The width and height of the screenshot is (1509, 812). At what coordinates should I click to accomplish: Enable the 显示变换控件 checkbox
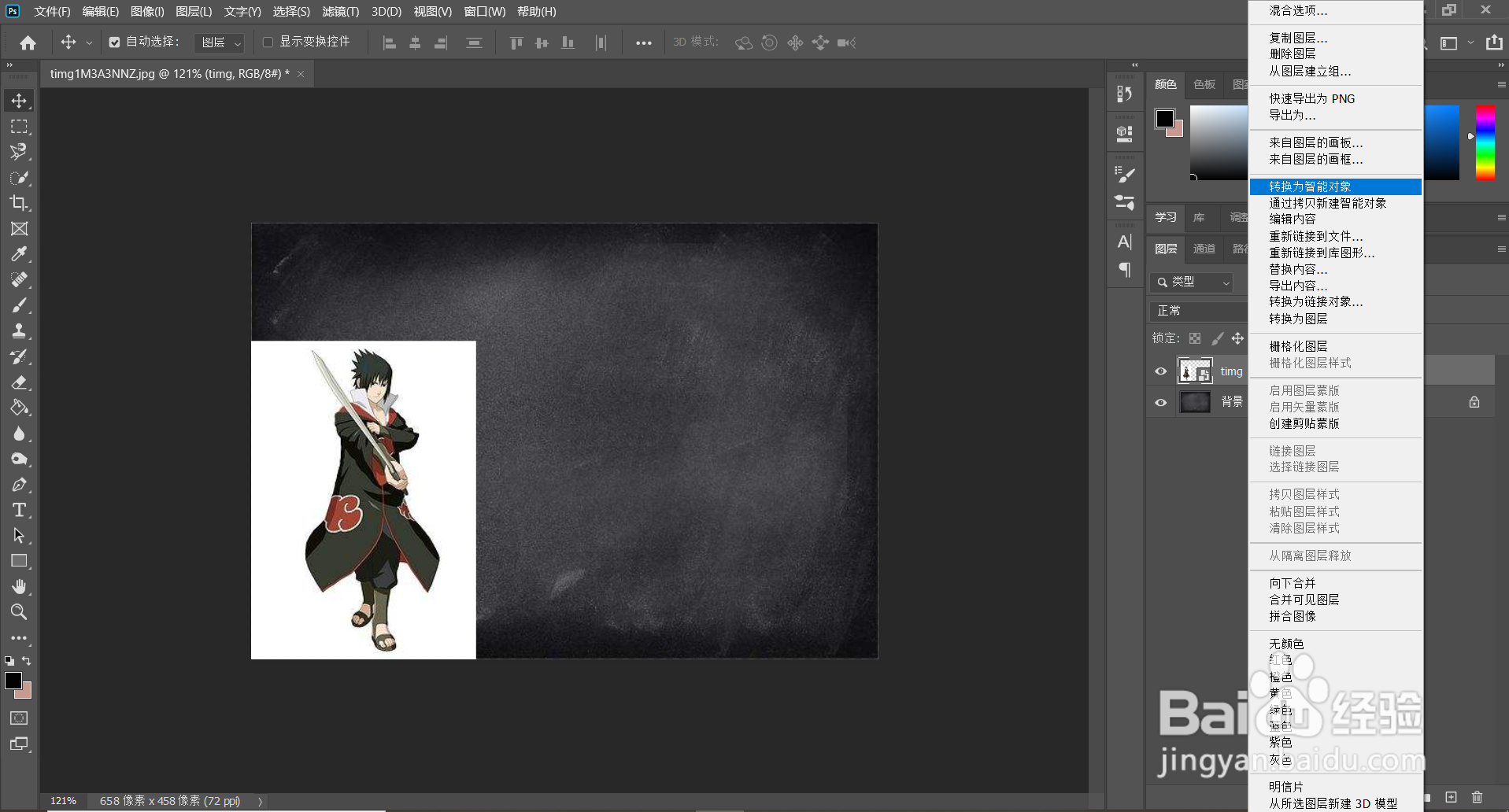point(268,42)
